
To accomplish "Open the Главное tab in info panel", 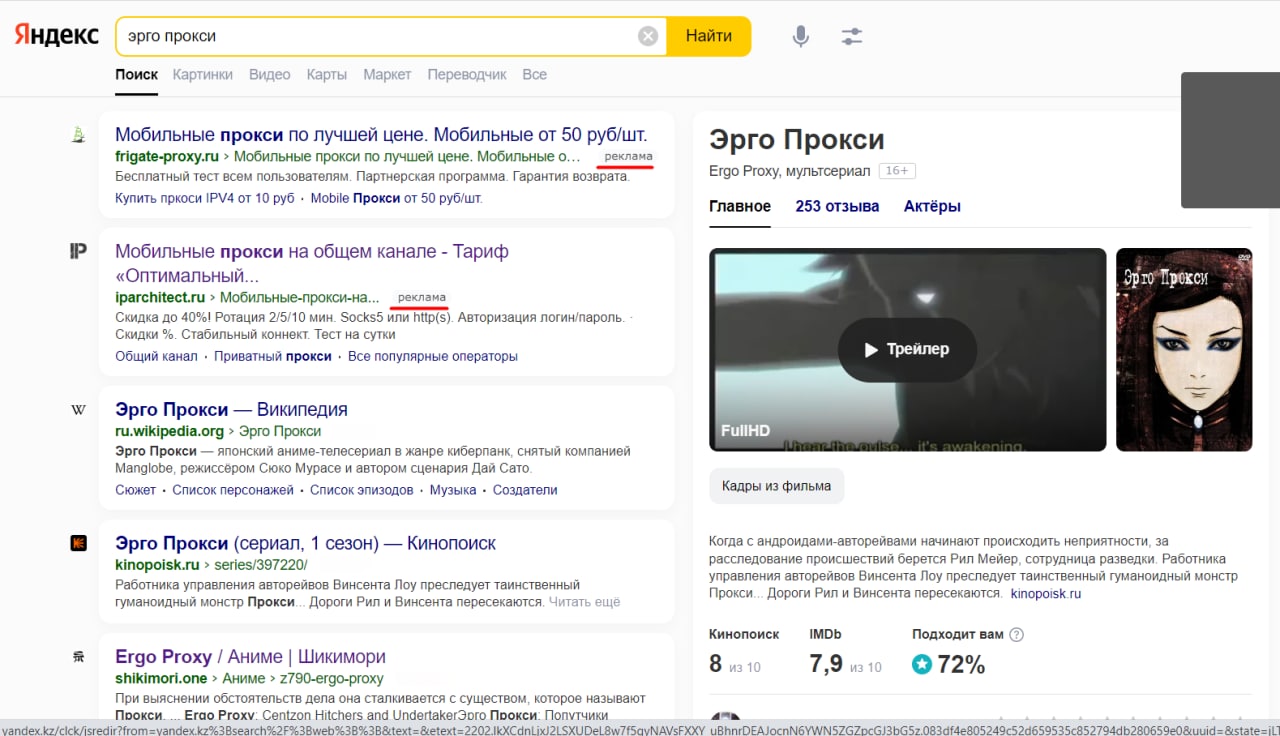I will coord(740,206).
